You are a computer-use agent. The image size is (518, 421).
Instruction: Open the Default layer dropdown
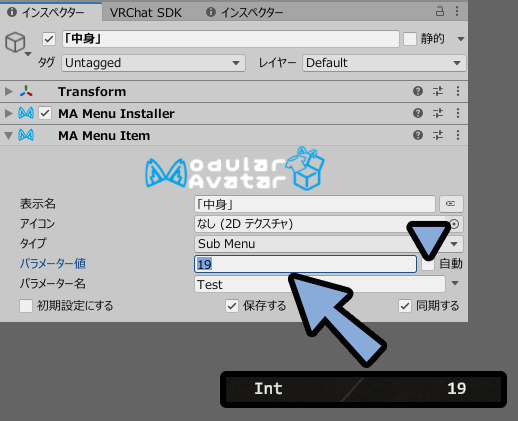click(384, 63)
